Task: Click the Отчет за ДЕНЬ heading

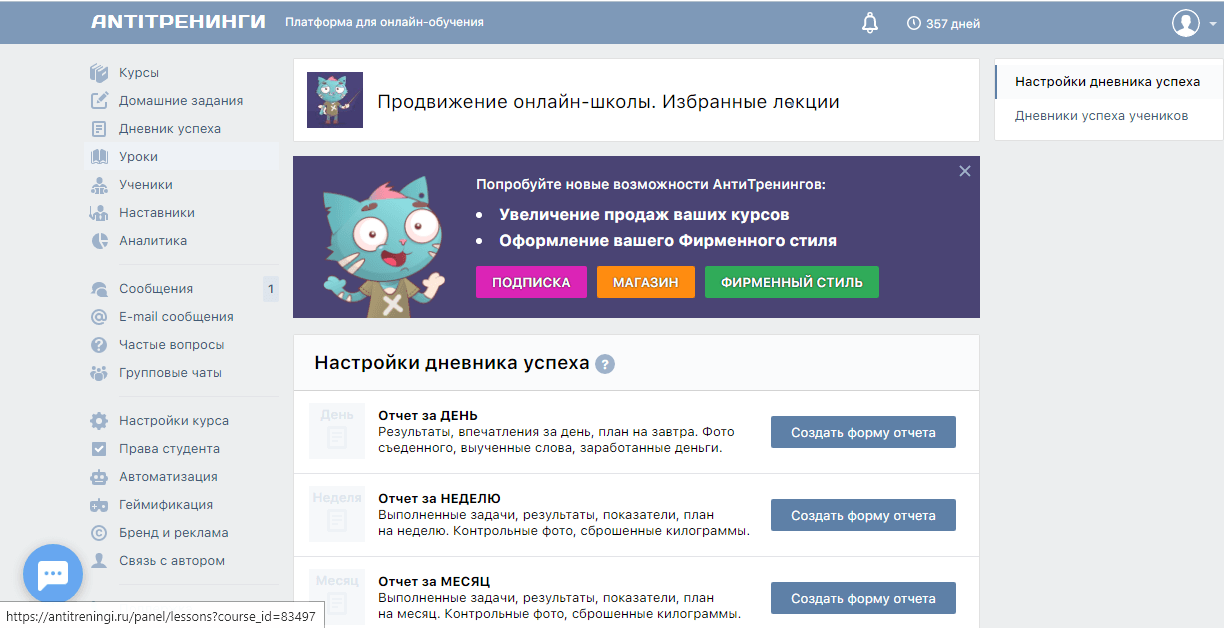Action: (428, 415)
